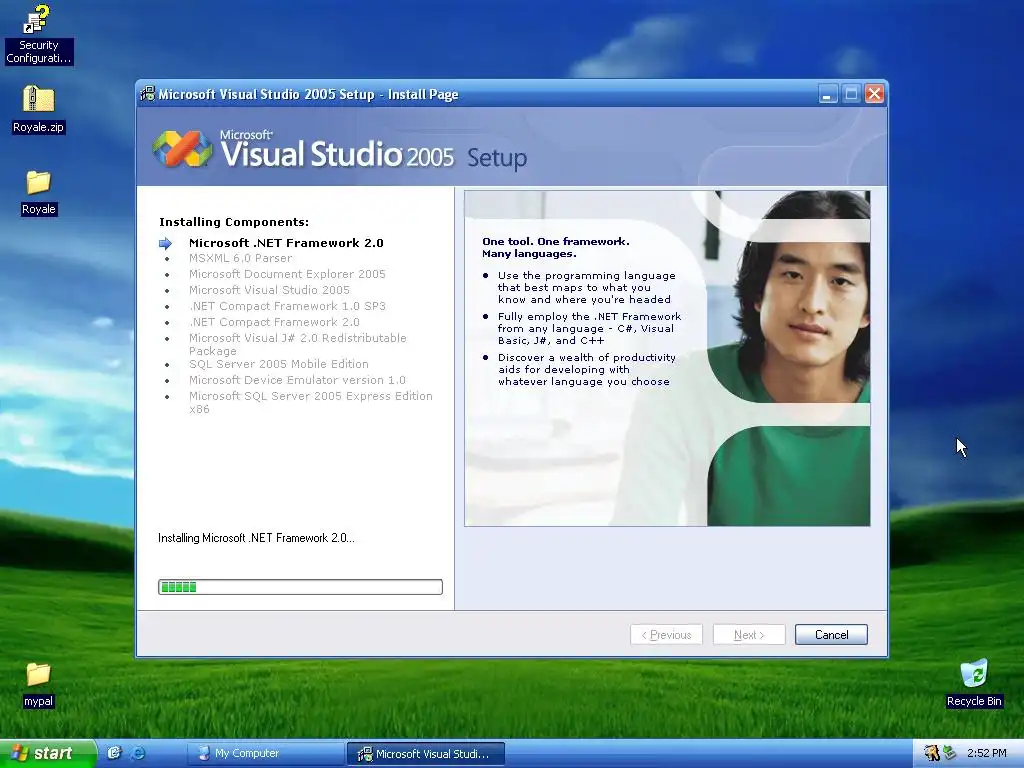Click the disabled maximize button
Screen dimensions: 1024x768
[851, 94]
